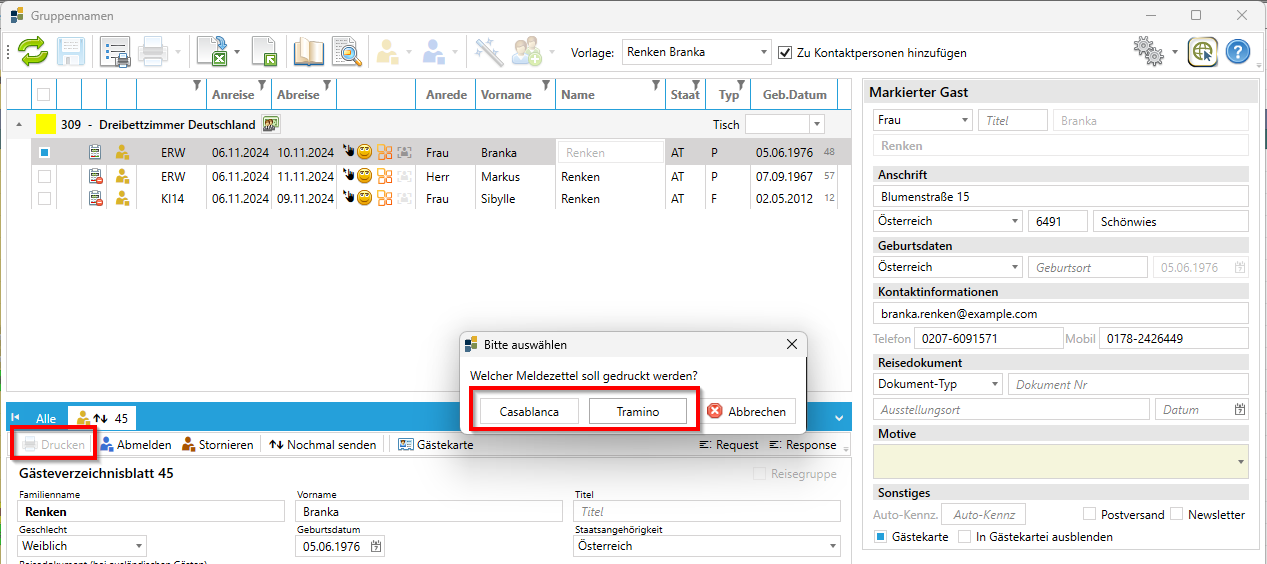Click the registration form icon in Branka's row
This screenshot has width=1267, height=564.
click(95, 153)
